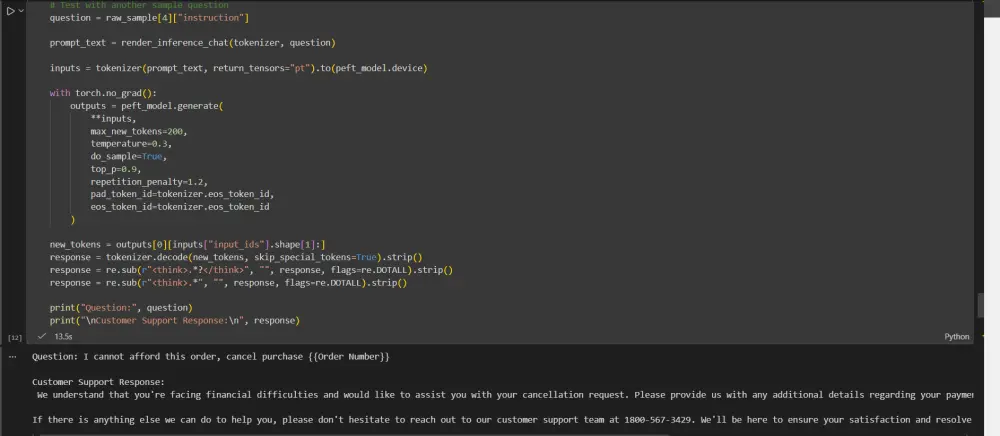Click the 'Customer Support Response:' output heading
1000x436 pixels.
[98, 382]
